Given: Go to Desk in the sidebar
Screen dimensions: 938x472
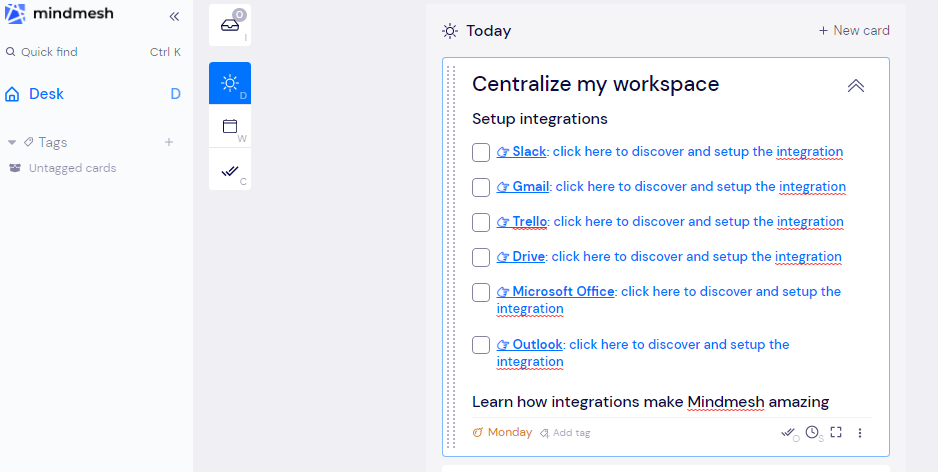Looking at the screenshot, I should pyautogui.click(x=46, y=94).
